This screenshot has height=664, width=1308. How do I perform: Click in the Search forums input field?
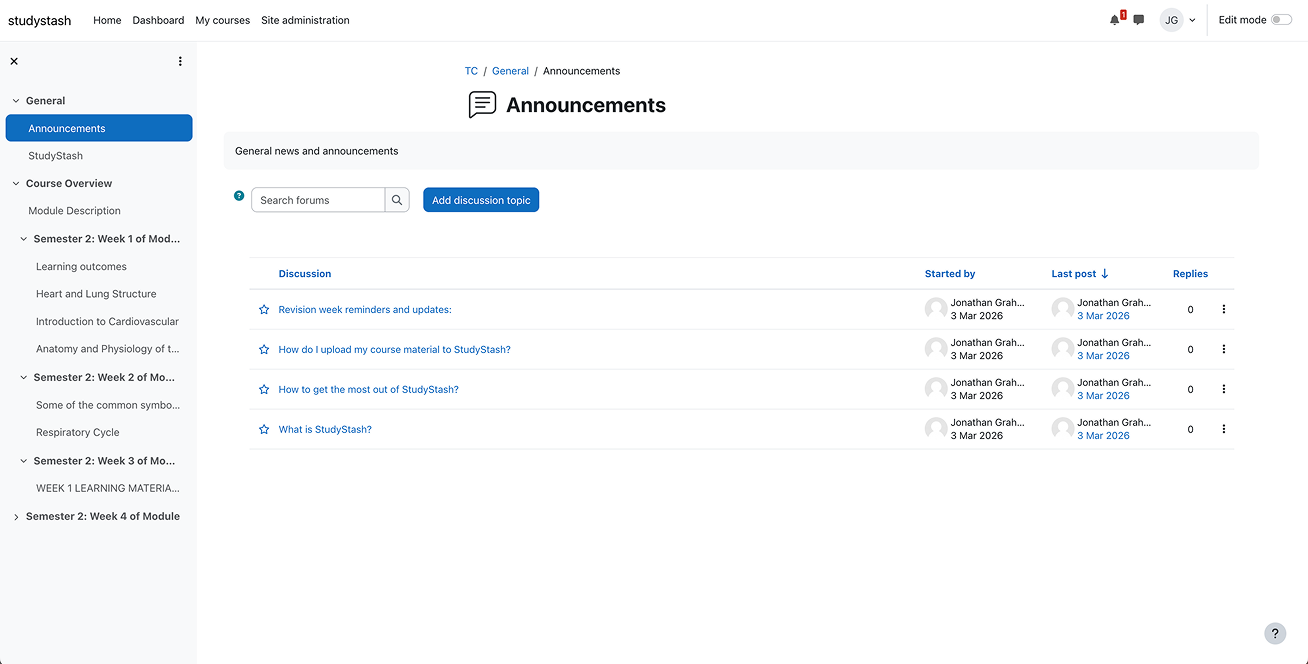pyautogui.click(x=318, y=200)
